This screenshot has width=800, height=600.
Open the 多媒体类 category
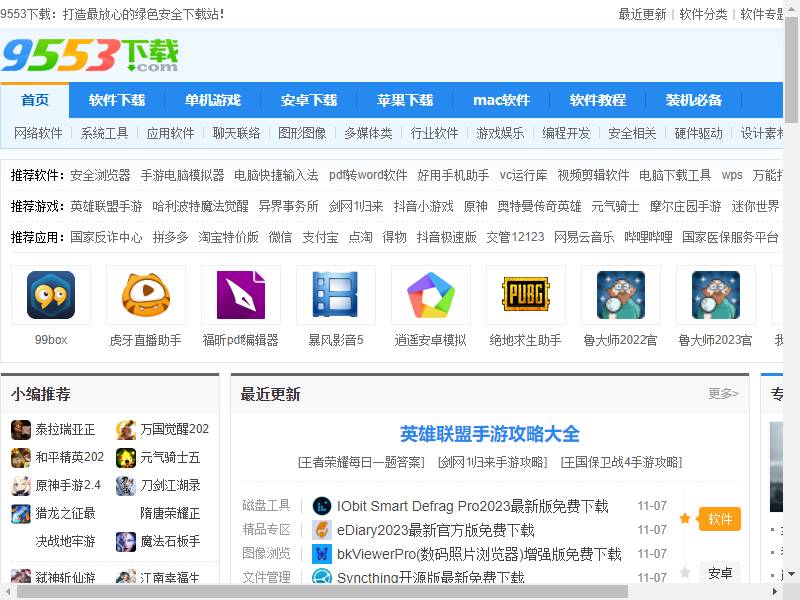point(368,134)
